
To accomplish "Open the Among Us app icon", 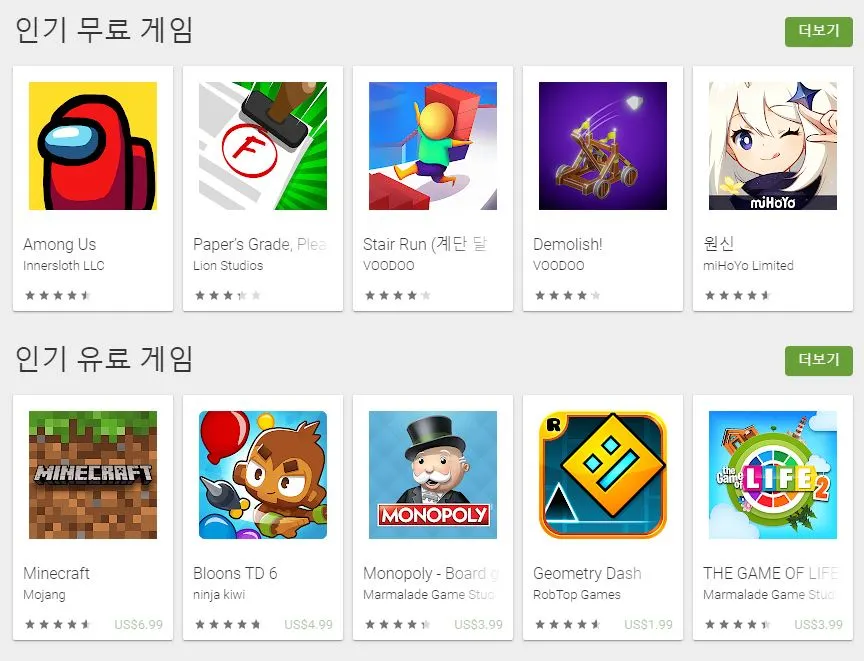I will coord(93,146).
